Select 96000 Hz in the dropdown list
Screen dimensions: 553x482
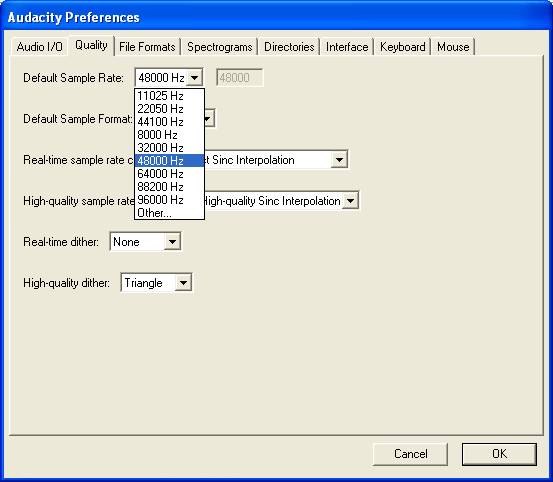point(169,200)
